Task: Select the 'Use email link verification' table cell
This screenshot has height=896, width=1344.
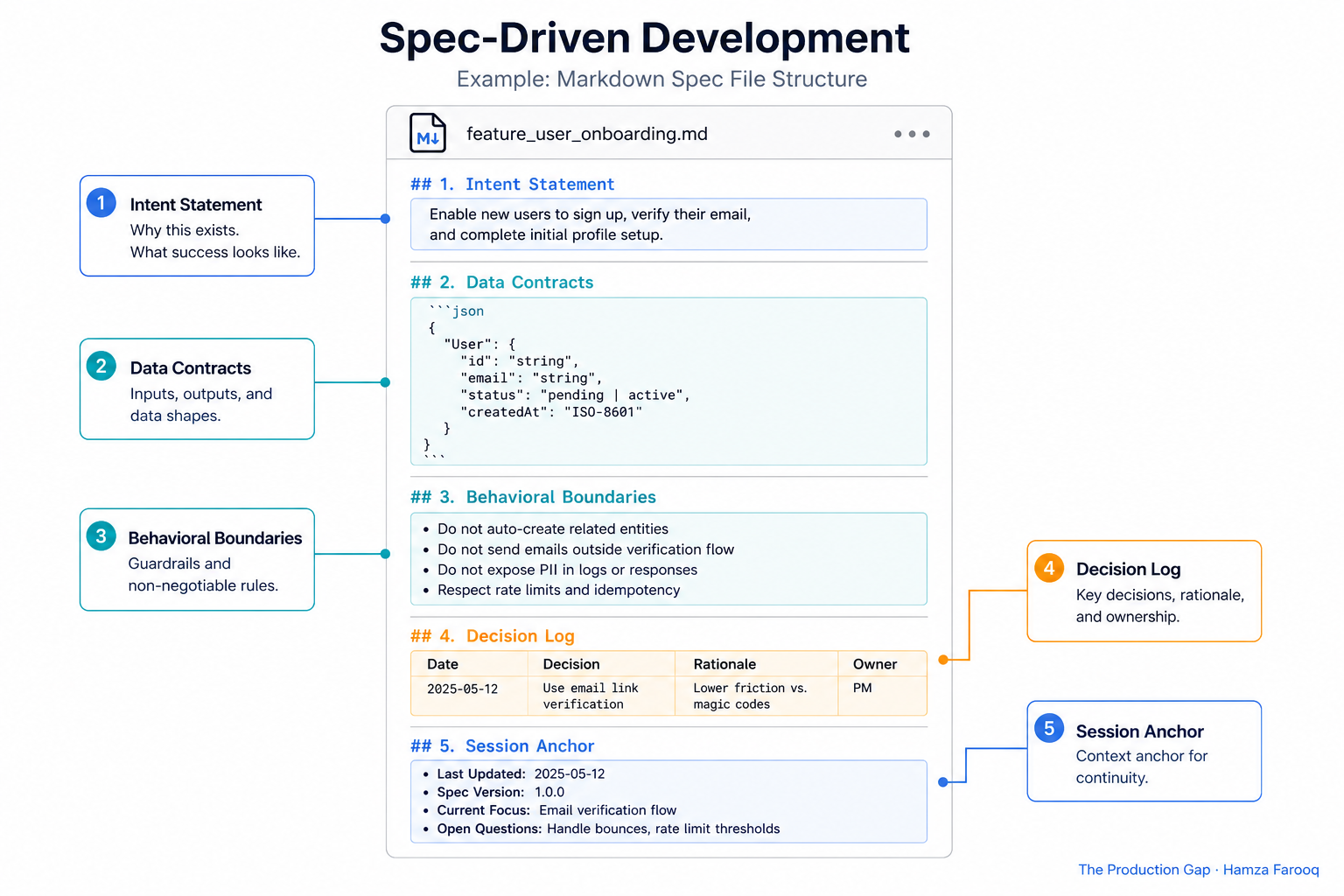Action: (x=591, y=696)
